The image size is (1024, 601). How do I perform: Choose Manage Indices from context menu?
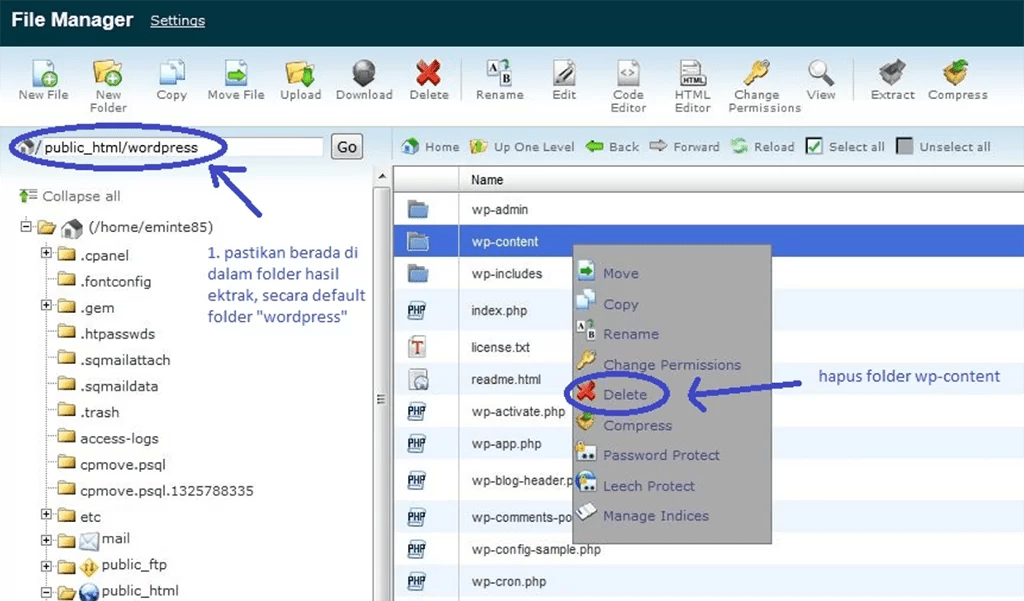[643, 516]
